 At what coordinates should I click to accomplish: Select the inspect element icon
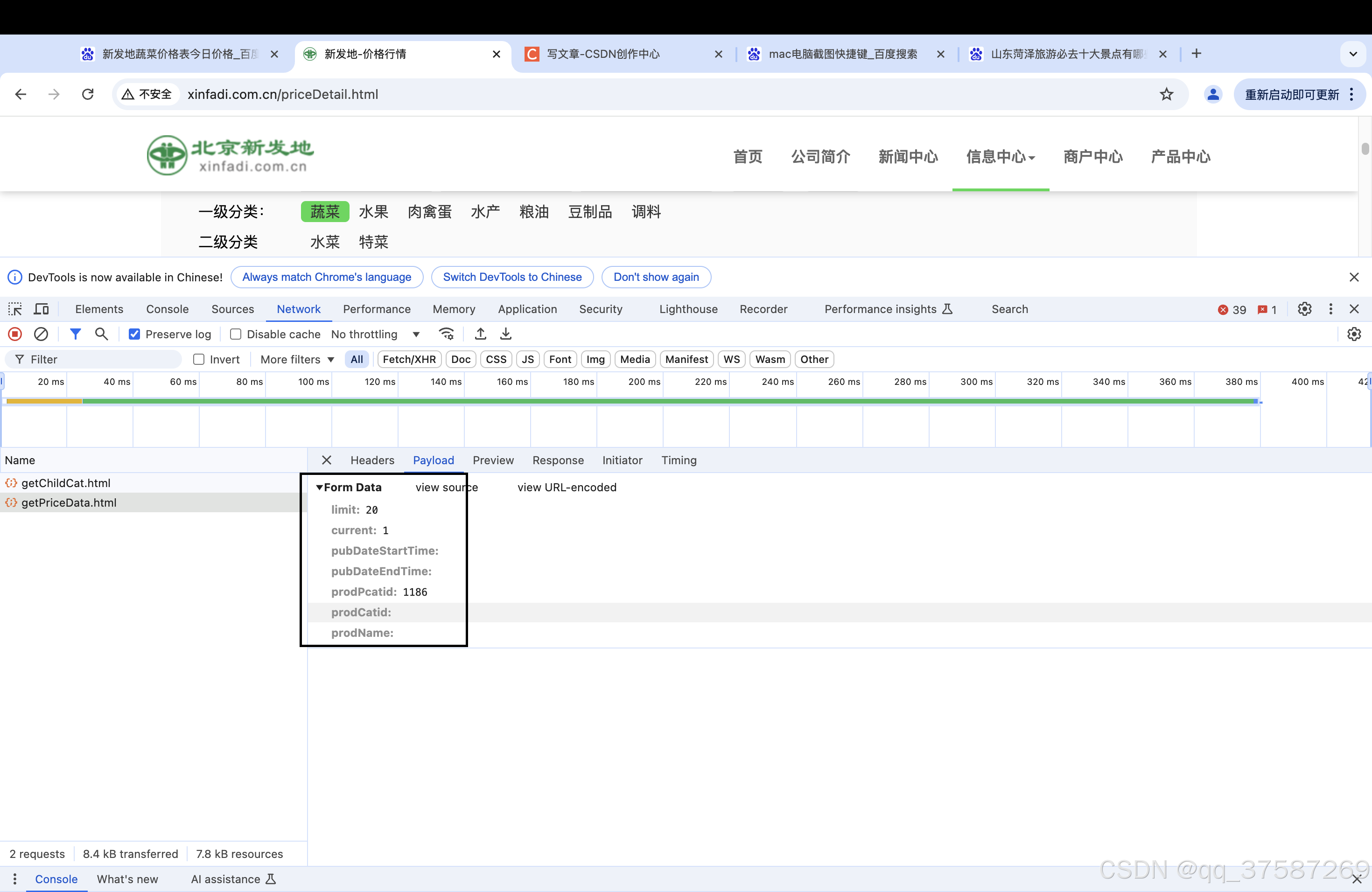click(x=15, y=309)
